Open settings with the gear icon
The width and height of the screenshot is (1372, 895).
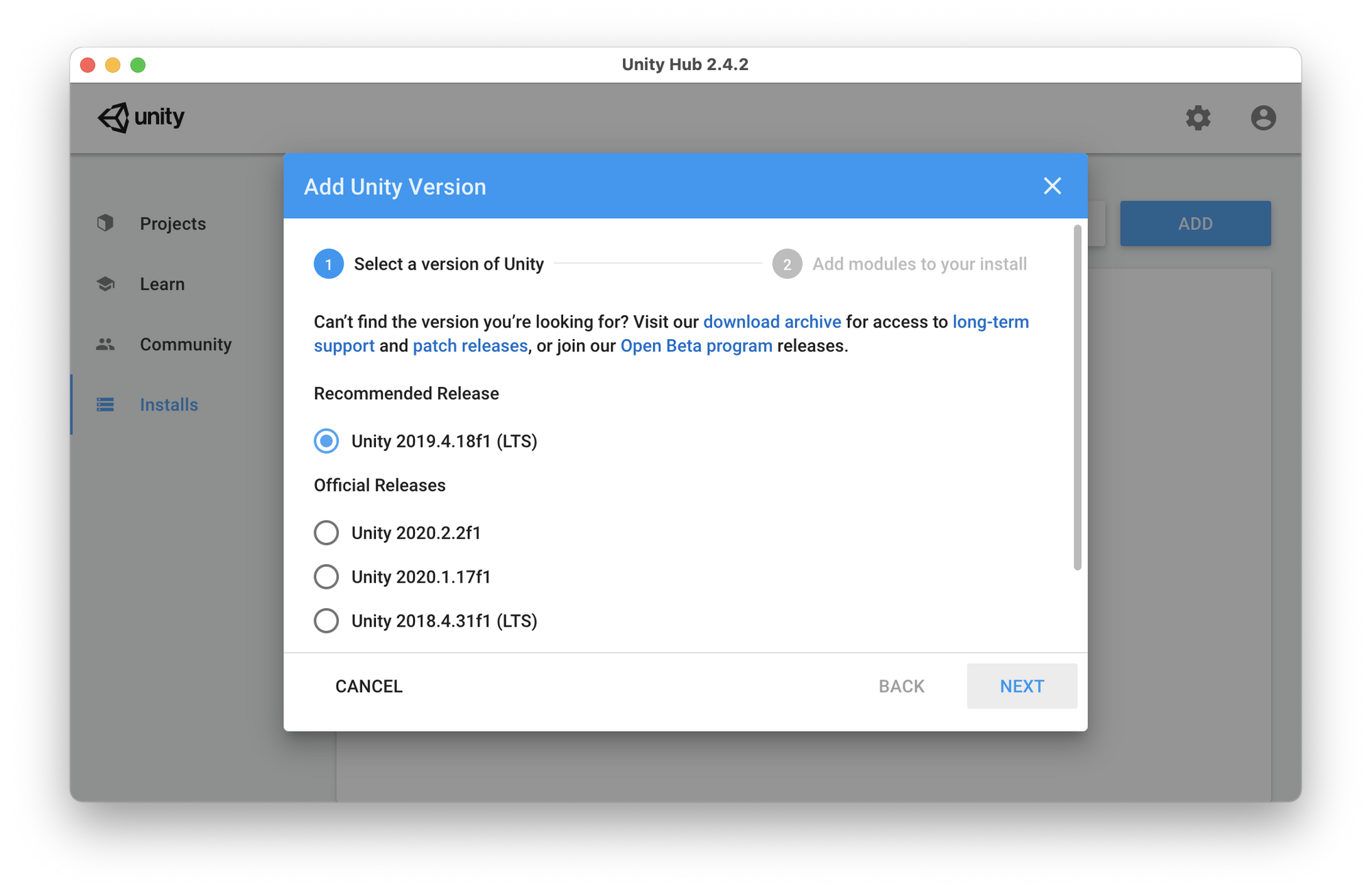click(1198, 117)
